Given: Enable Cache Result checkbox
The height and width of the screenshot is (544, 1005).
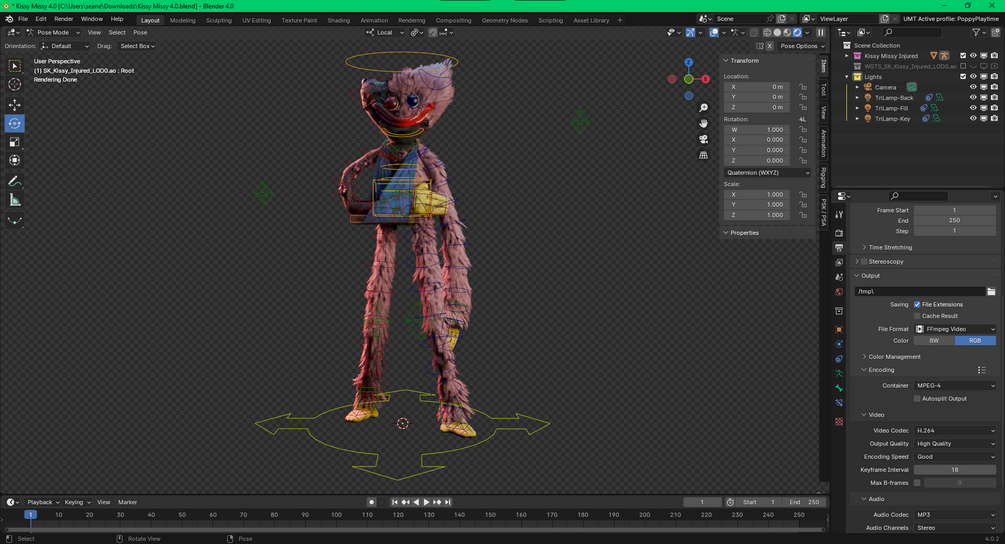Looking at the screenshot, I should [917, 316].
